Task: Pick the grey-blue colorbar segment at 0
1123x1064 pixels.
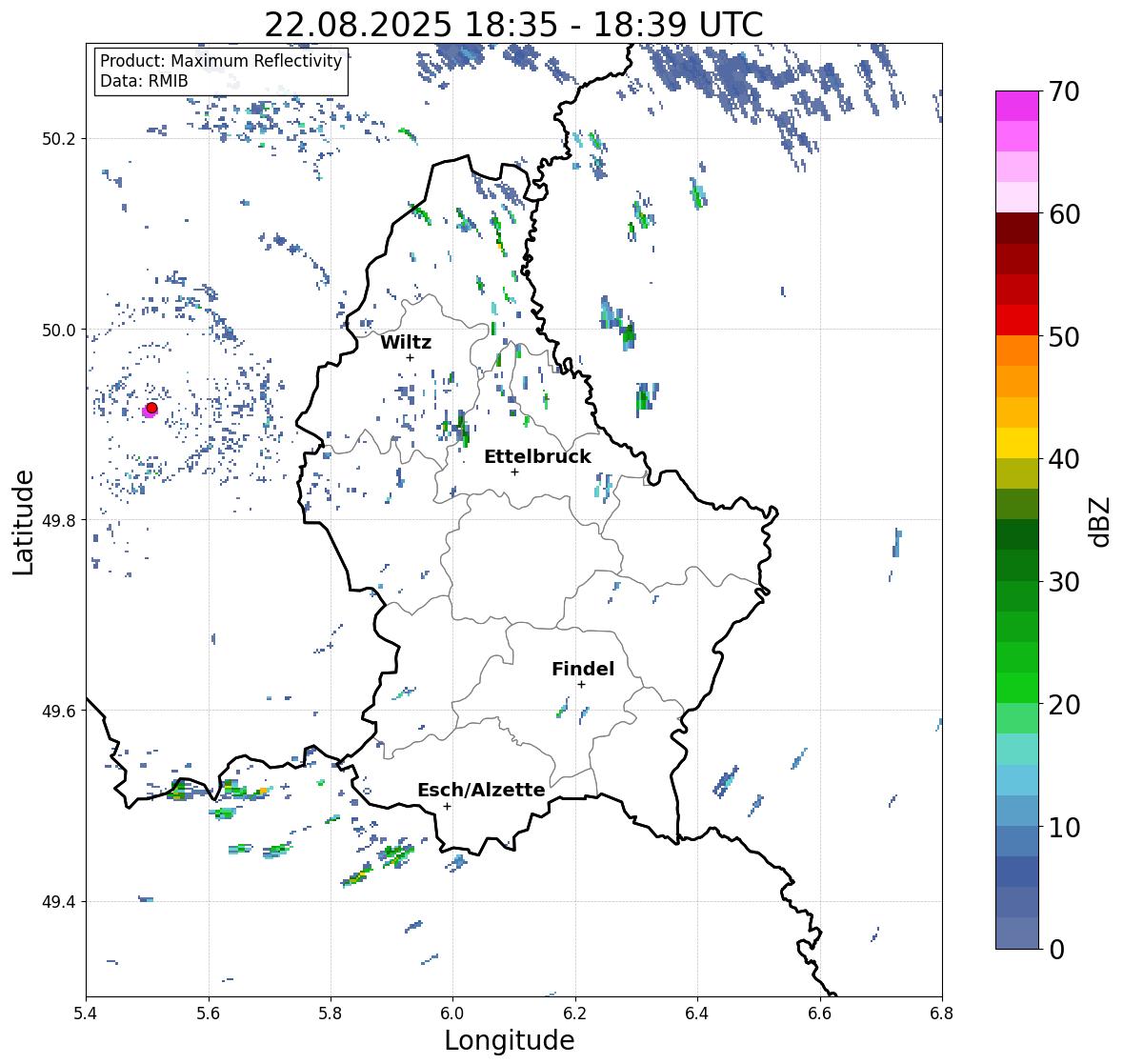Action: 1017,933
